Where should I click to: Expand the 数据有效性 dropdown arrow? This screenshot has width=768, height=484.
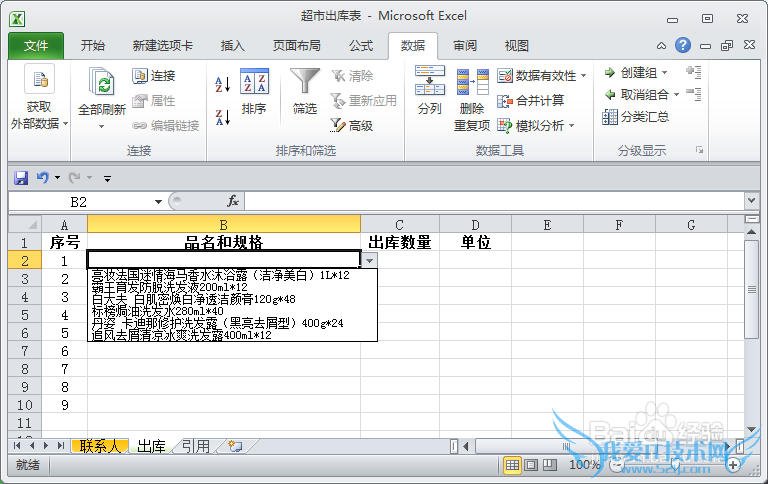click(583, 76)
